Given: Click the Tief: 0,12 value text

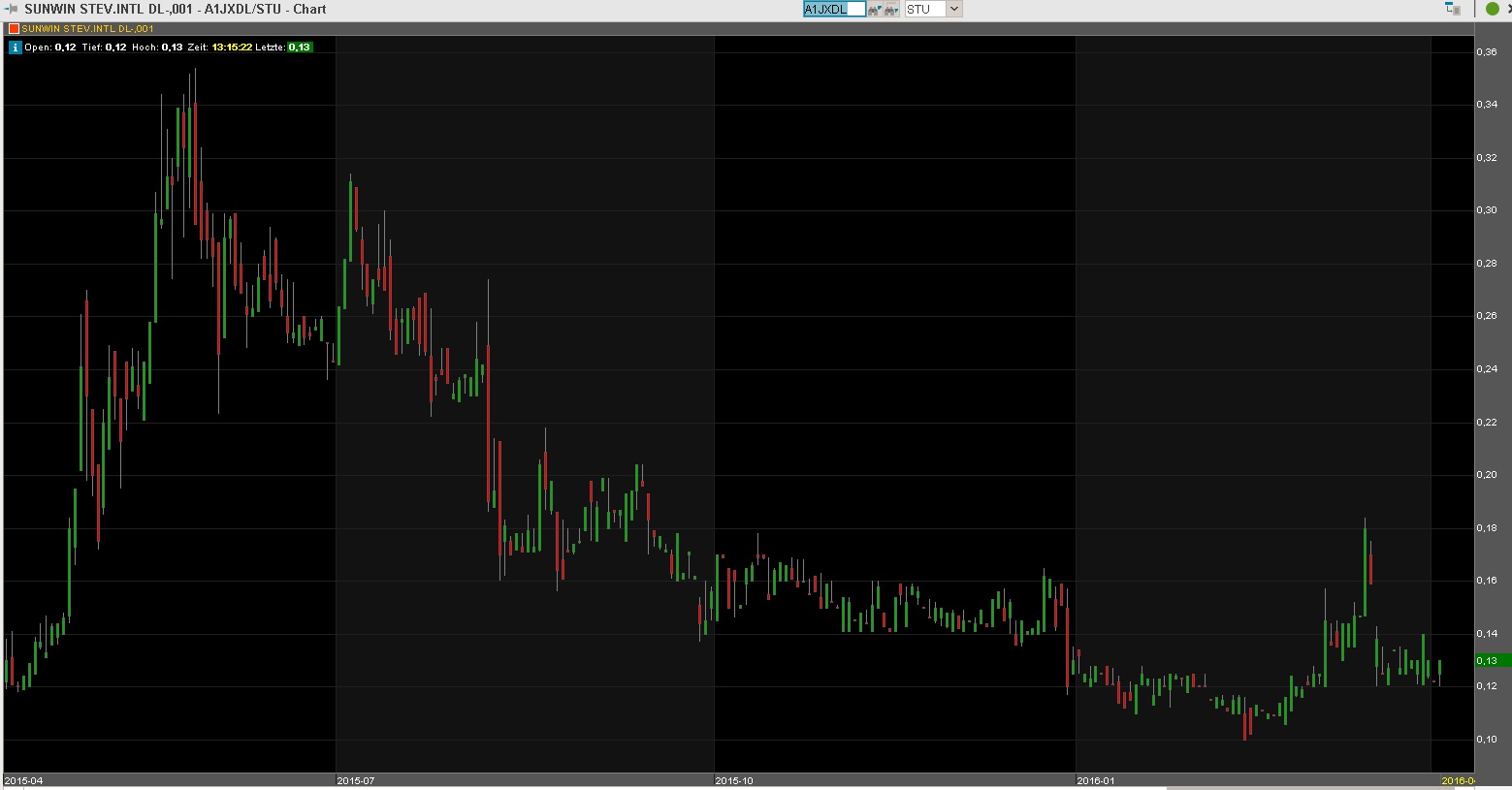Looking at the screenshot, I should coord(105,47).
